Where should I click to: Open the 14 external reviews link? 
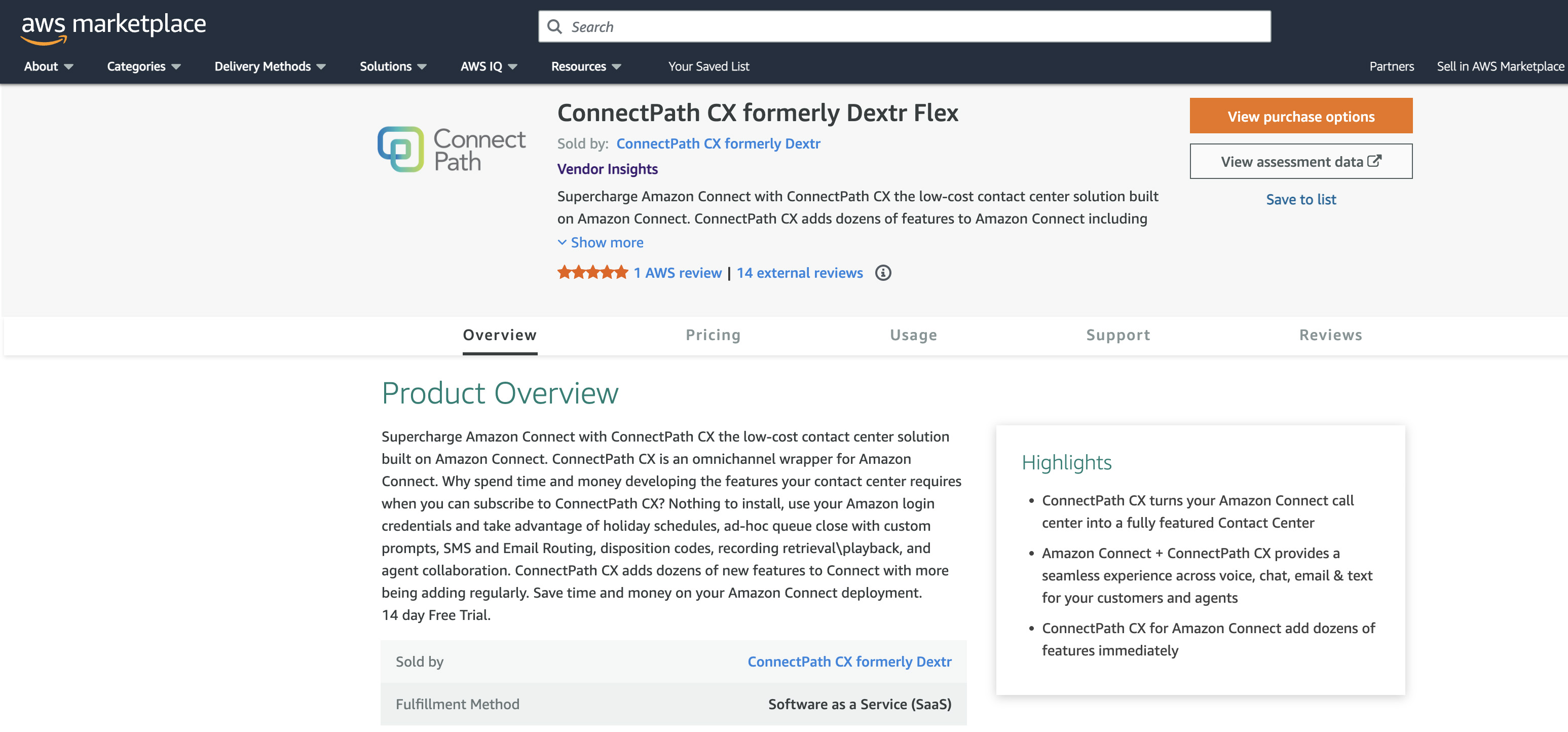[799, 273]
